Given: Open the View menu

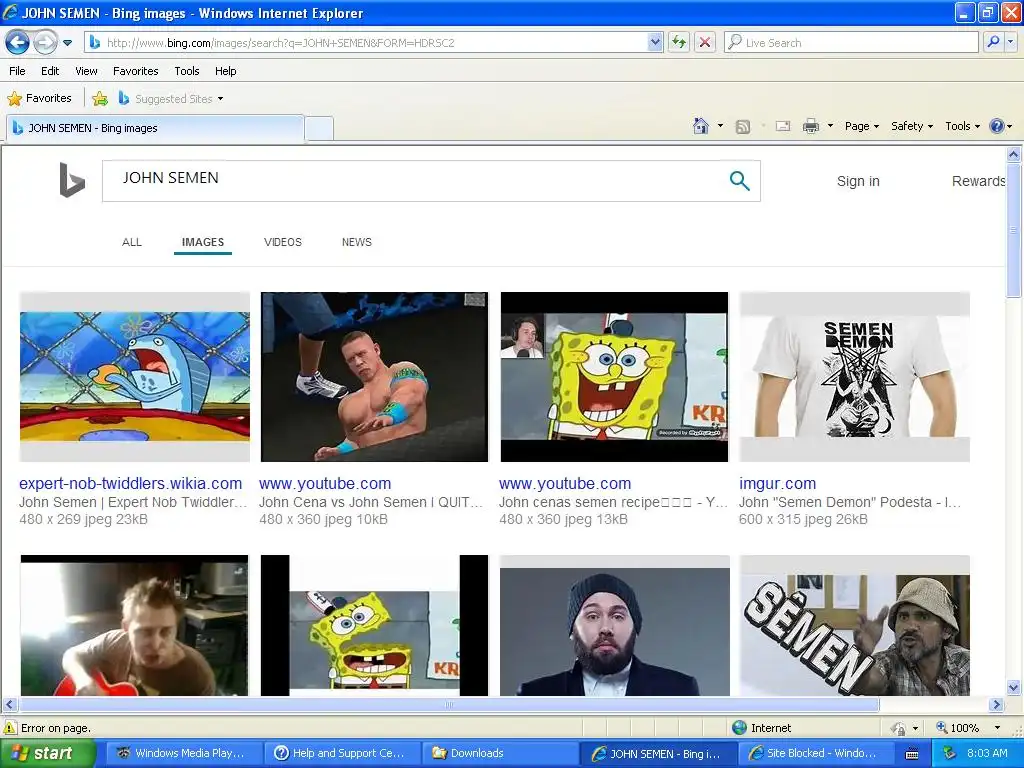Looking at the screenshot, I should point(86,71).
